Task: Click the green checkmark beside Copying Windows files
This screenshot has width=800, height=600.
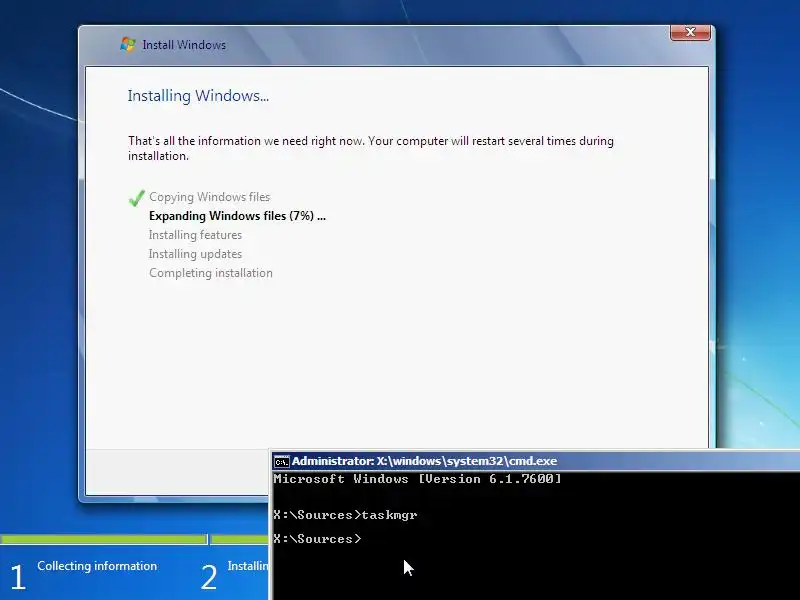Action: pyautogui.click(x=136, y=197)
